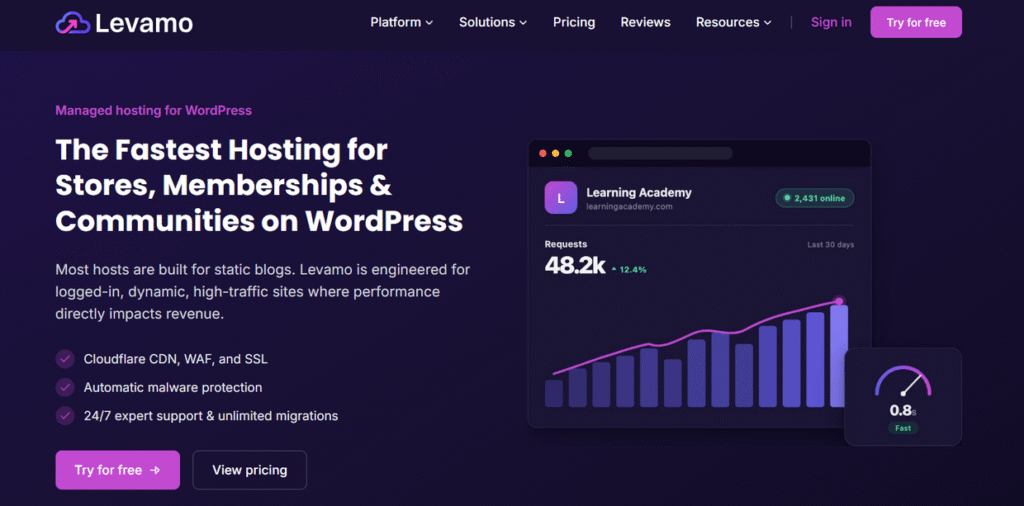1024x506 pixels.
Task: Open the Reviews nav item
Action: point(645,22)
